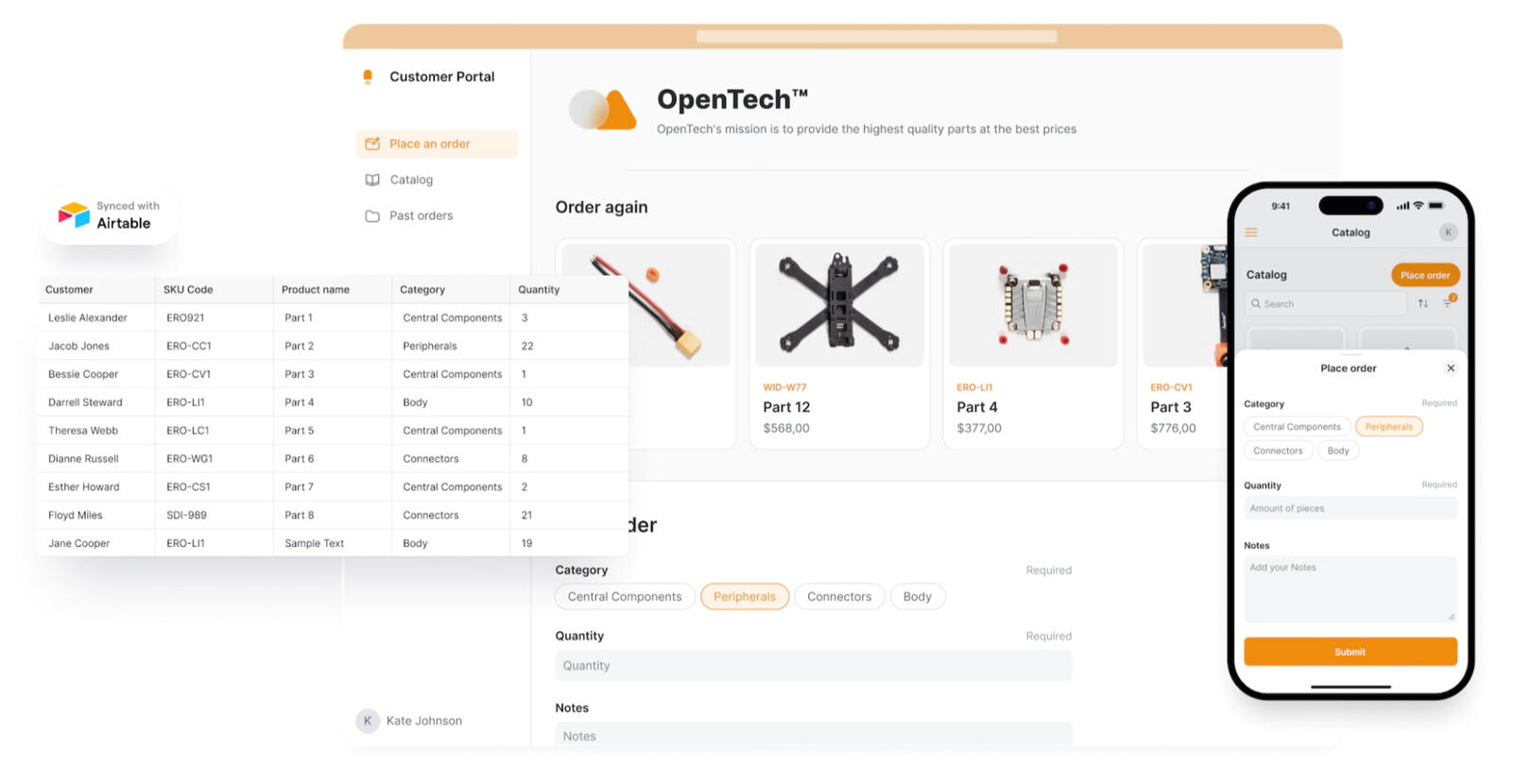Click the Past orders folder icon
Image resolution: width=1531 pixels, height=784 pixels.
click(x=372, y=216)
